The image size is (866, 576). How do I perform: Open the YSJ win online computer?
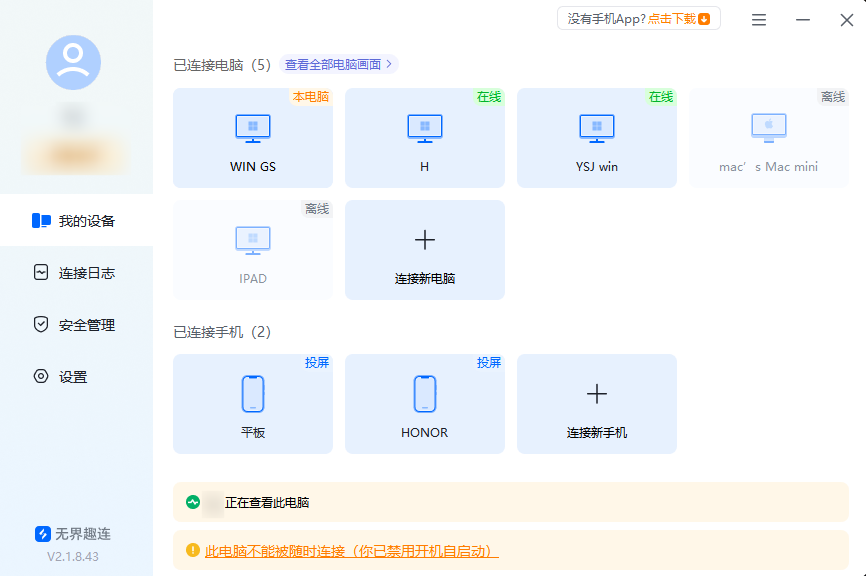596,137
